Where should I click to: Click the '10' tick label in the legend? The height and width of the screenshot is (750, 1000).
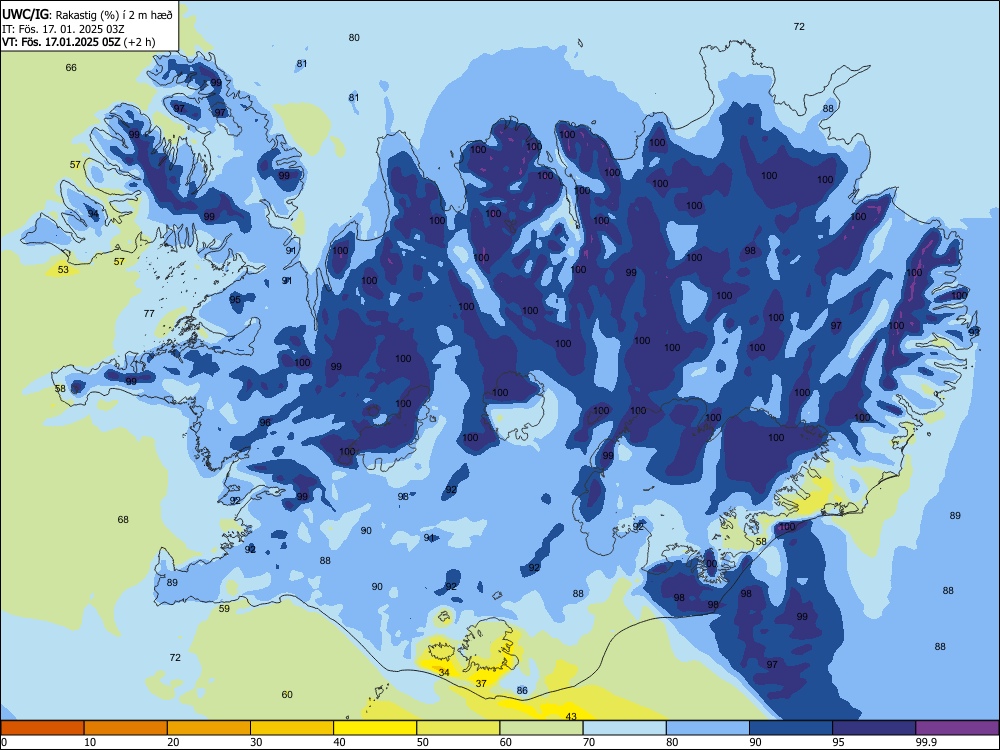(x=90, y=742)
